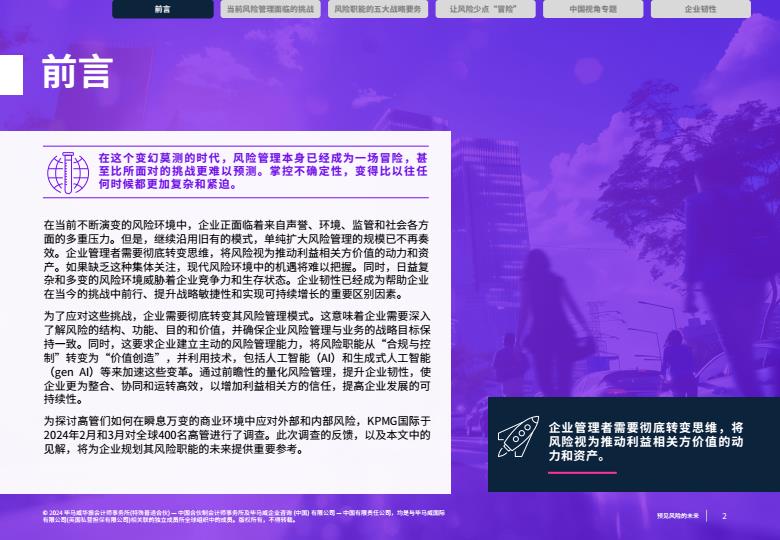Viewport: 780px width, 540px height.
Task: Click the paragraph mentioning KPMG国际 survey
Action: [x=237, y=435]
